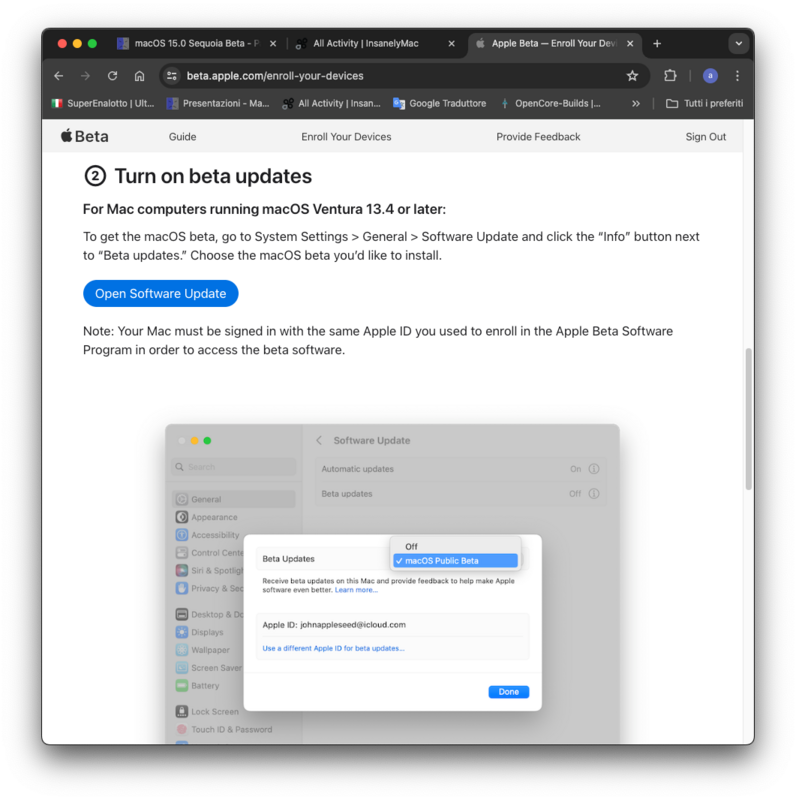Click Sign Out in the page header

[x=705, y=137]
